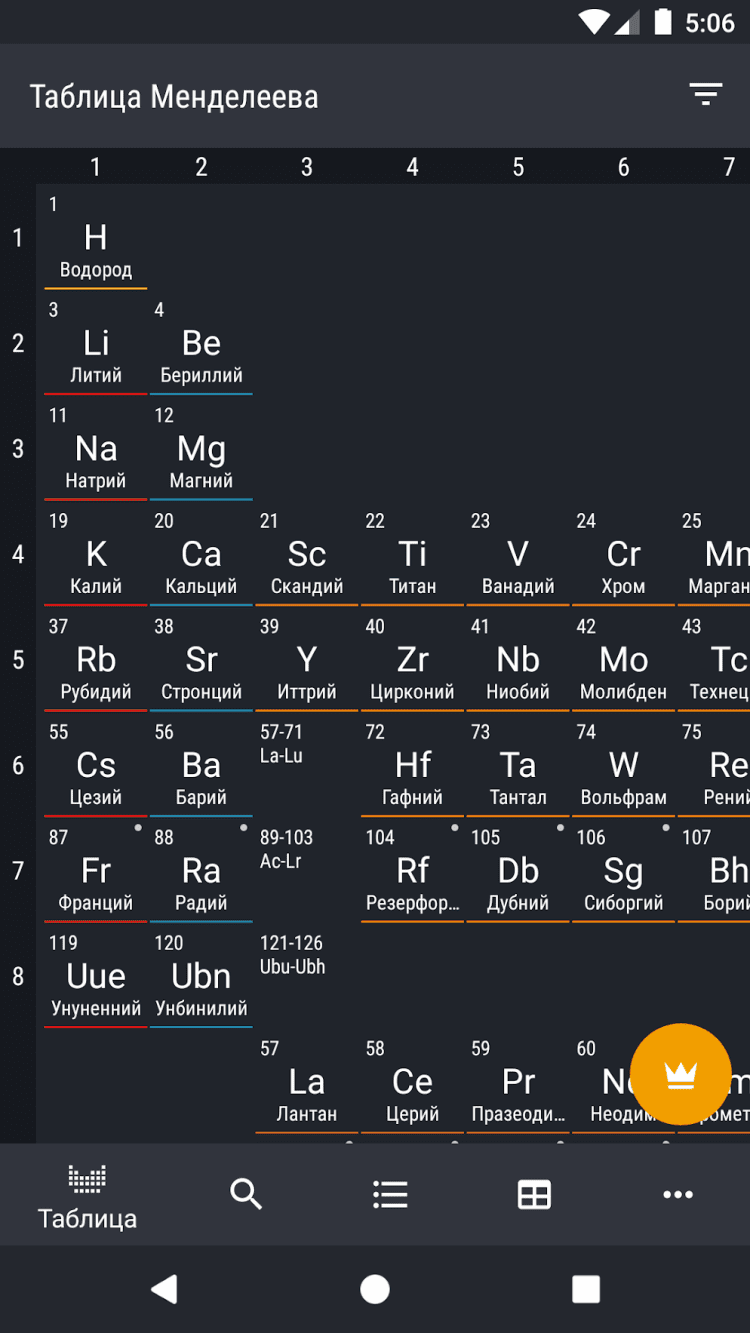Choose the Франций (Fr) element
The height and width of the screenshot is (1333, 750).
[96, 875]
